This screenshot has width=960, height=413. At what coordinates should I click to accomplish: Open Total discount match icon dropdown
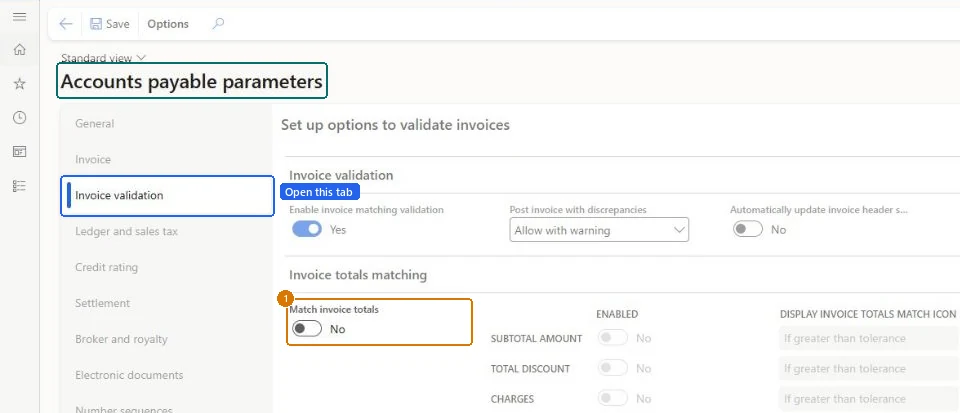(869, 368)
